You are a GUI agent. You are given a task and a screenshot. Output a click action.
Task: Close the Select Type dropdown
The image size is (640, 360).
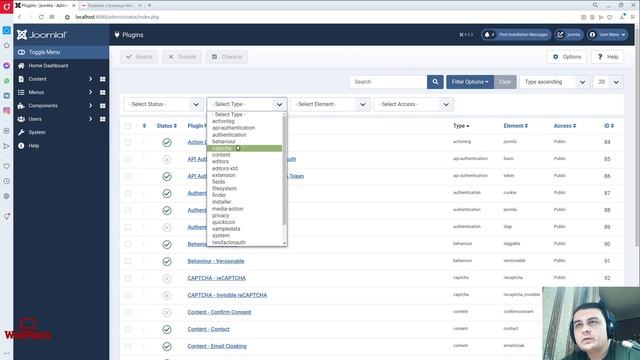[247, 104]
